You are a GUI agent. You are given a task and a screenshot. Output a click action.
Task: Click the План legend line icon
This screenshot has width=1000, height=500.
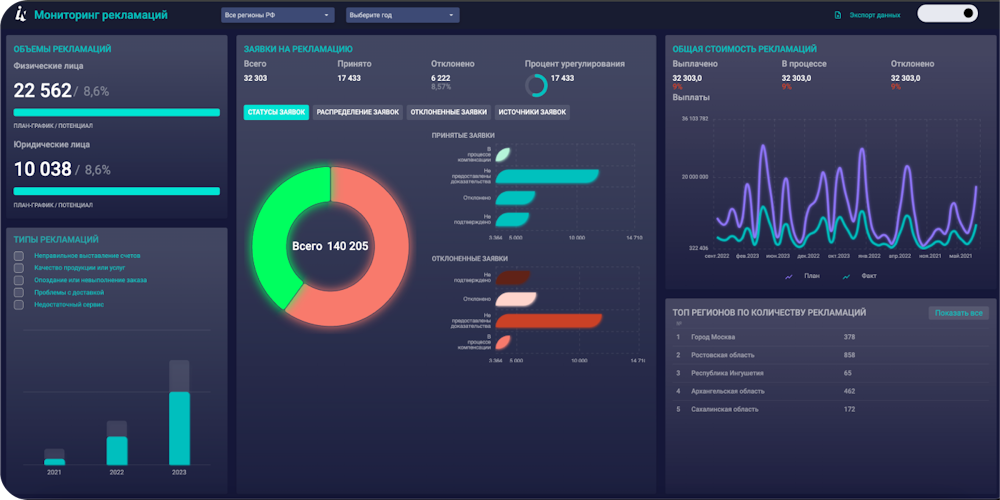(x=789, y=277)
